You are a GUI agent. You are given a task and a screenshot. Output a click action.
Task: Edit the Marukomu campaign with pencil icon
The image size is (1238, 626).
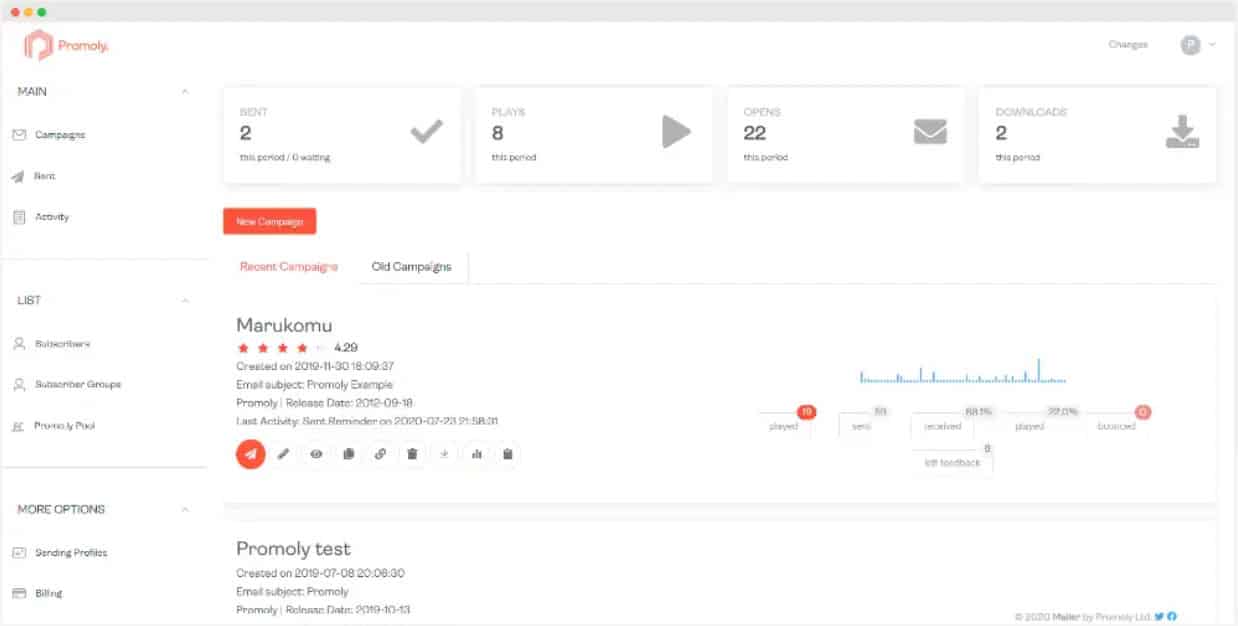[x=284, y=454]
